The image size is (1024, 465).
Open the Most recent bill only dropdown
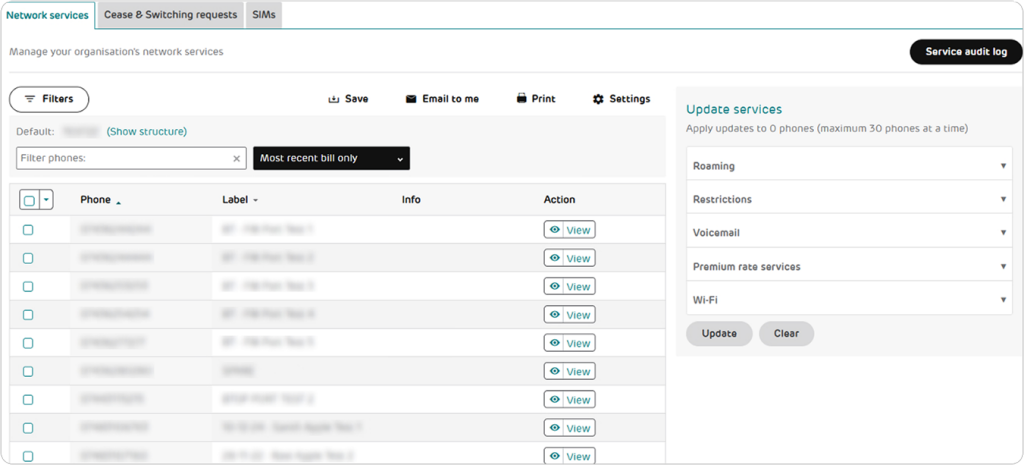click(x=331, y=158)
